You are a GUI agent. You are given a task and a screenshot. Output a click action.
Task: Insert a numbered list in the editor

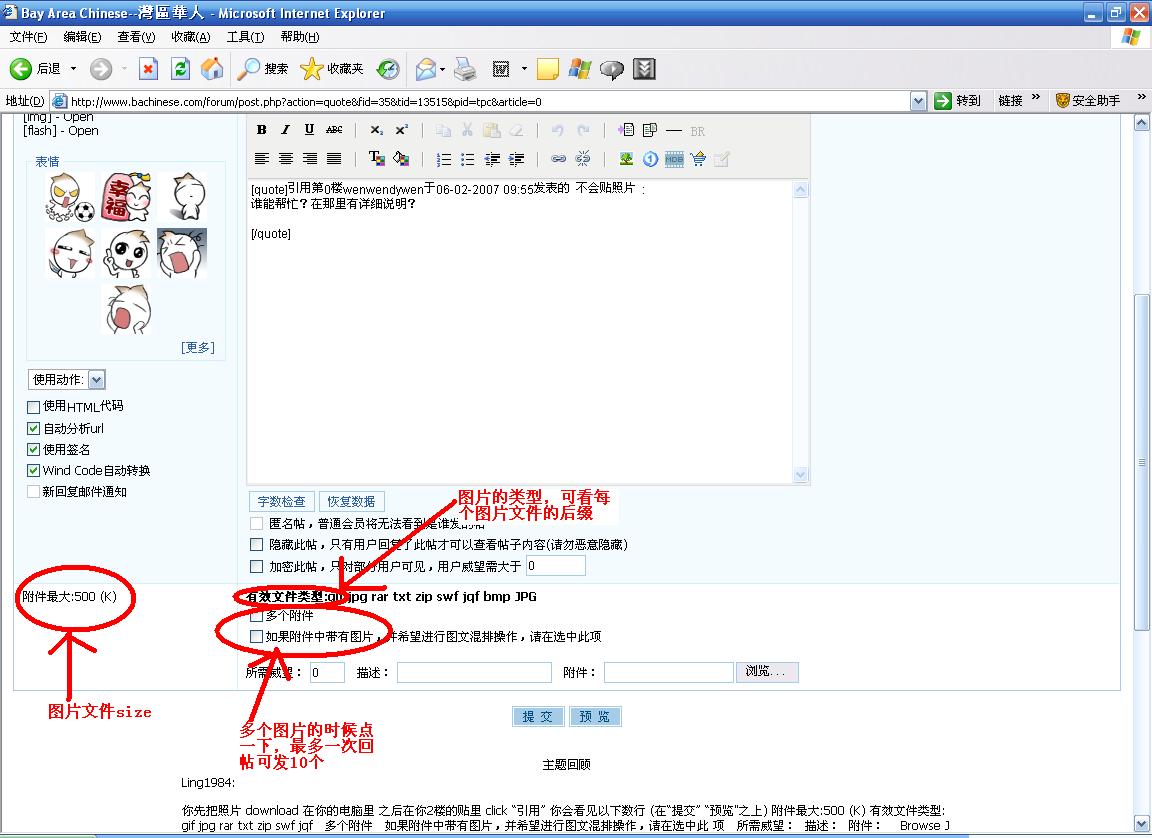(x=443, y=158)
